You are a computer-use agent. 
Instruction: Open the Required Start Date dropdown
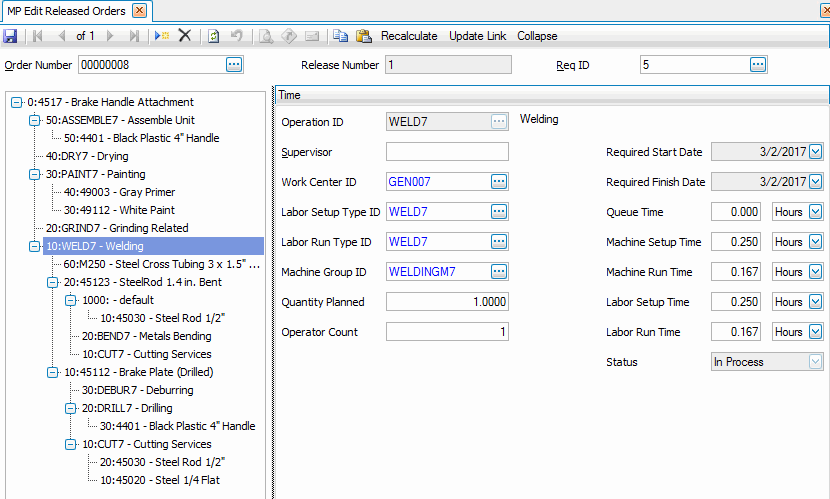click(x=816, y=152)
